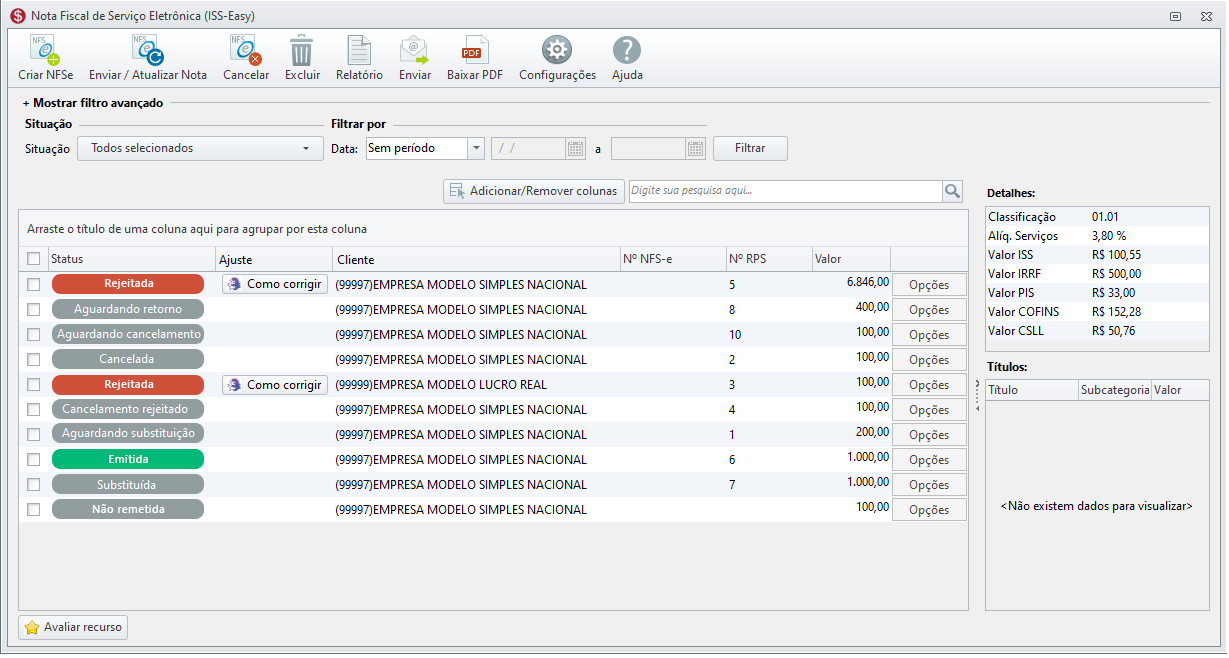Image resolution: width=1229 pixels, height=658 pixels.
Task: Click the search magnifier icon
Action: (x=952, y=191)
